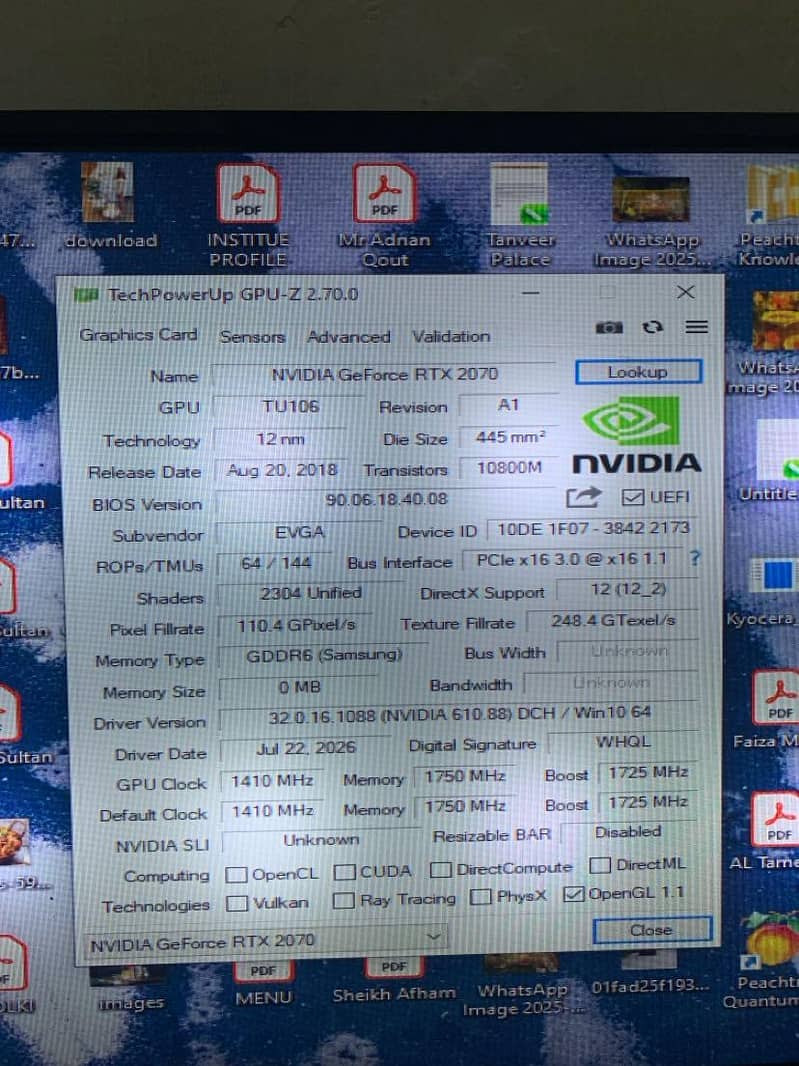Click the Texture Fillrate 248.4 GTexel/s
799x1066 pixels.
pyautogui.click(x=612, y=620)
